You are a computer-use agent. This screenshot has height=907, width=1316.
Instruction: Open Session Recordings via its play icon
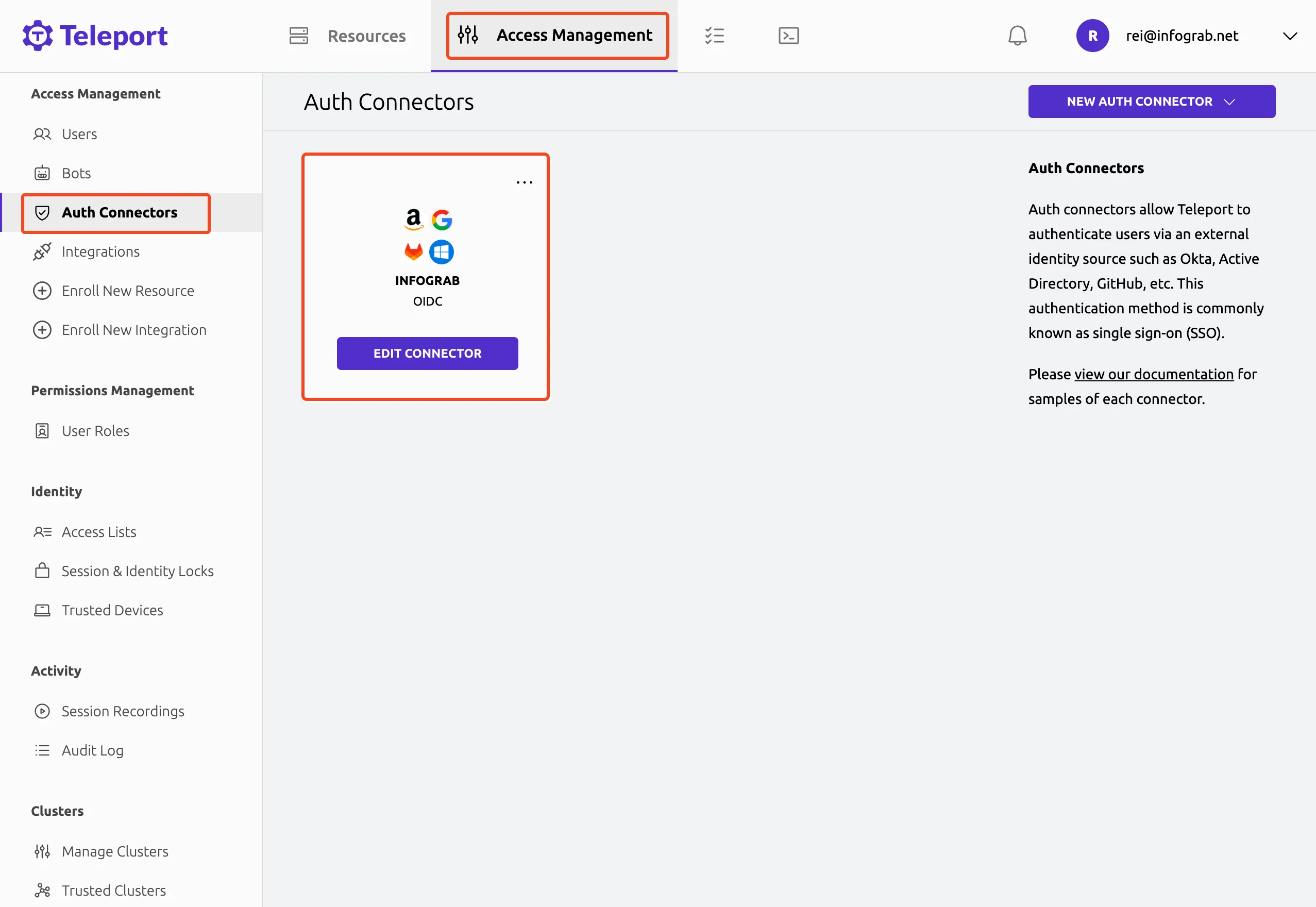click(43, 711)
